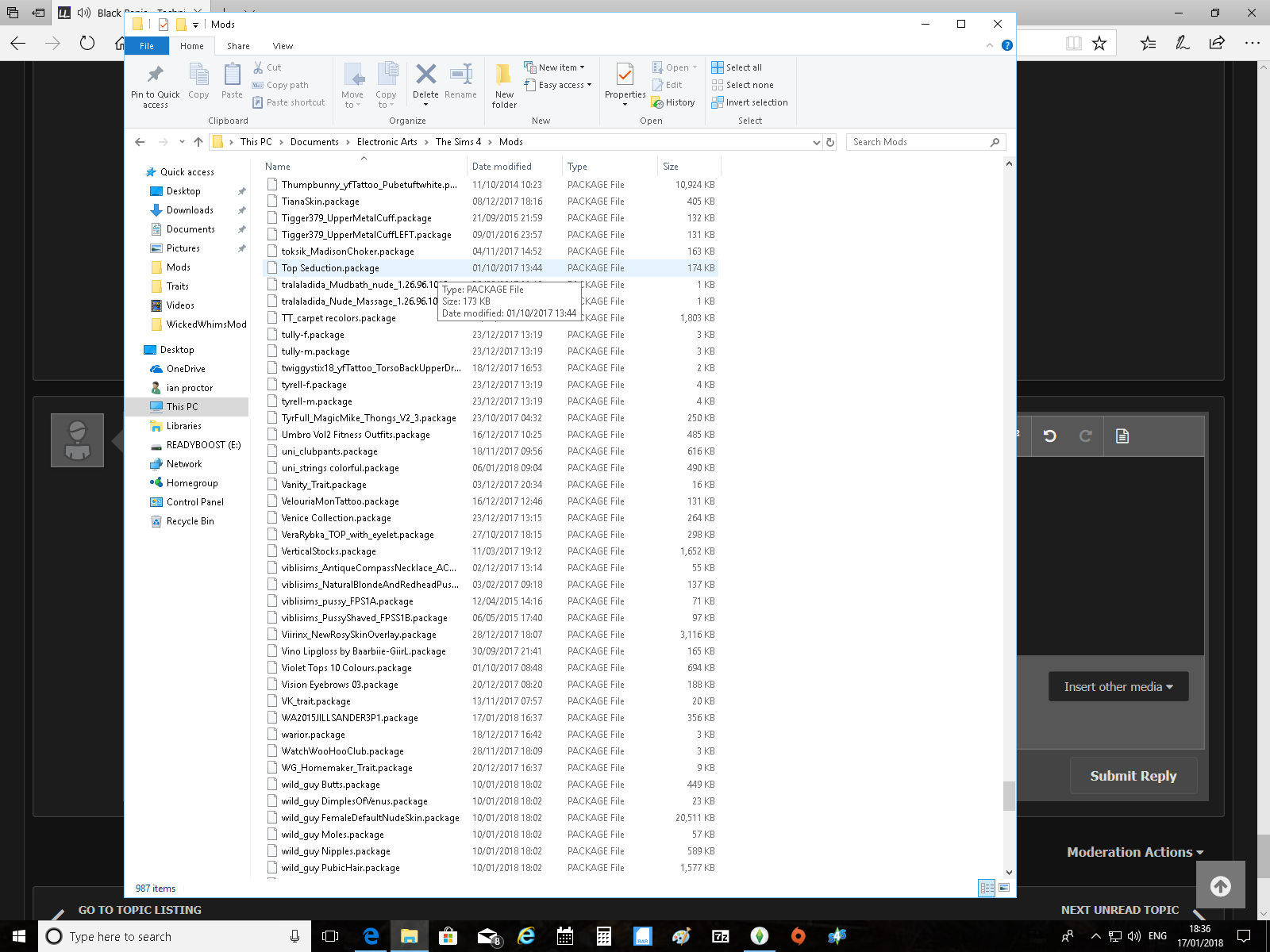1270x952 pixels.
Task: Sort files by Name column
Action: click(x=364, y=167)
